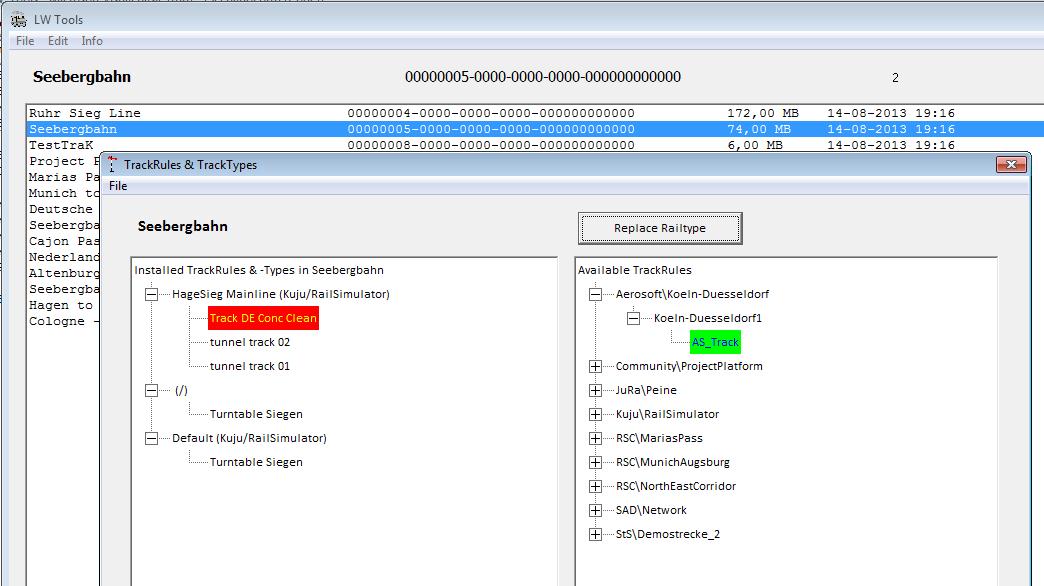Open Info menu in LW Tools window
This screenshot has width=1044, height=586.
click(92, 41)
